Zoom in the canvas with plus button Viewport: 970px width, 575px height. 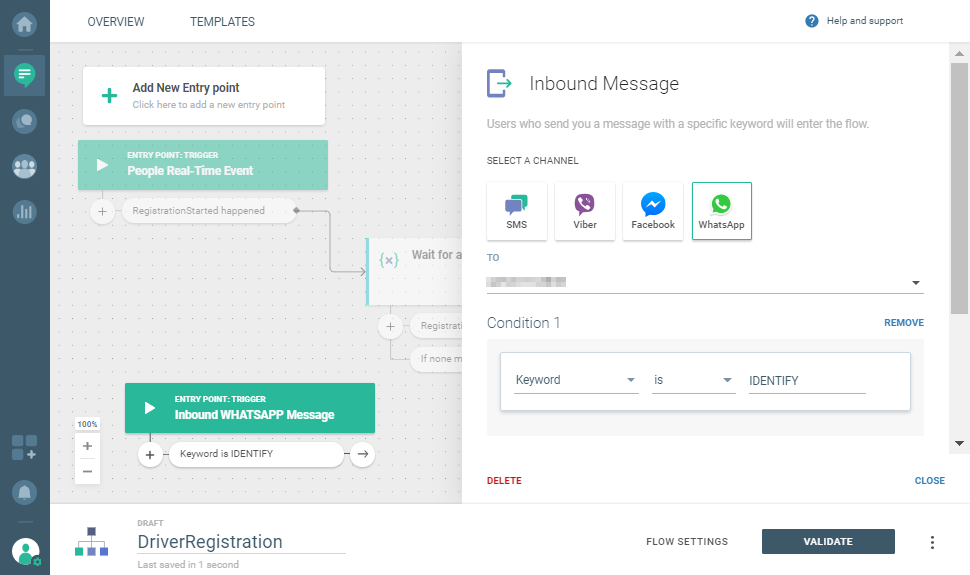(88, 446)
